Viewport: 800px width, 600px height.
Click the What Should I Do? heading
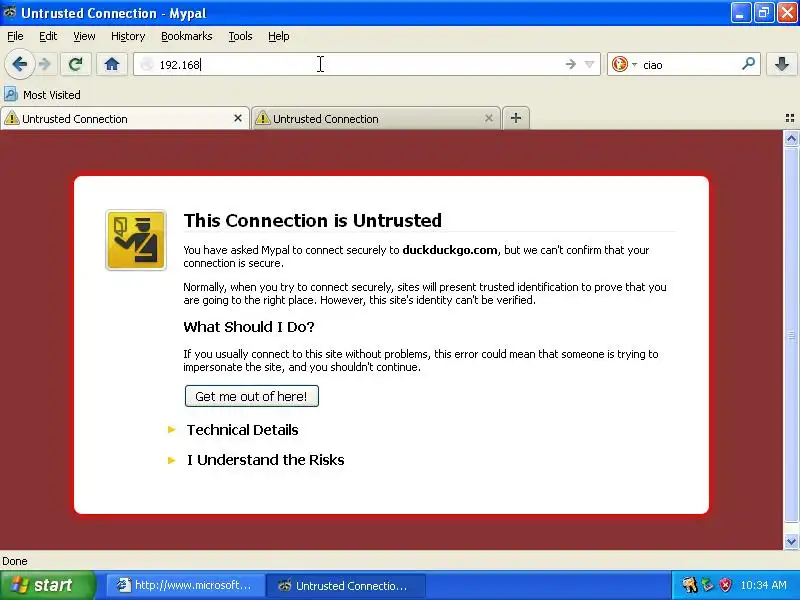coord(248,327)
